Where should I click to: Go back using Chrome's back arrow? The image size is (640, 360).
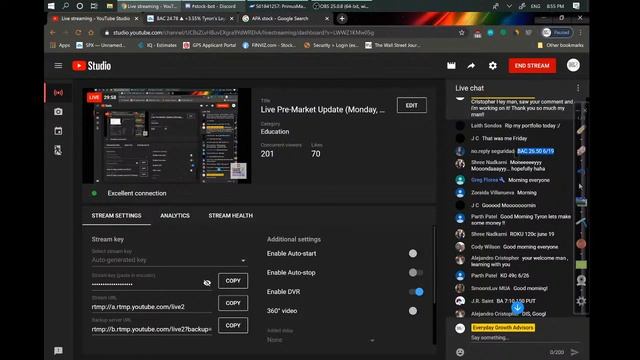coord(53,33)
